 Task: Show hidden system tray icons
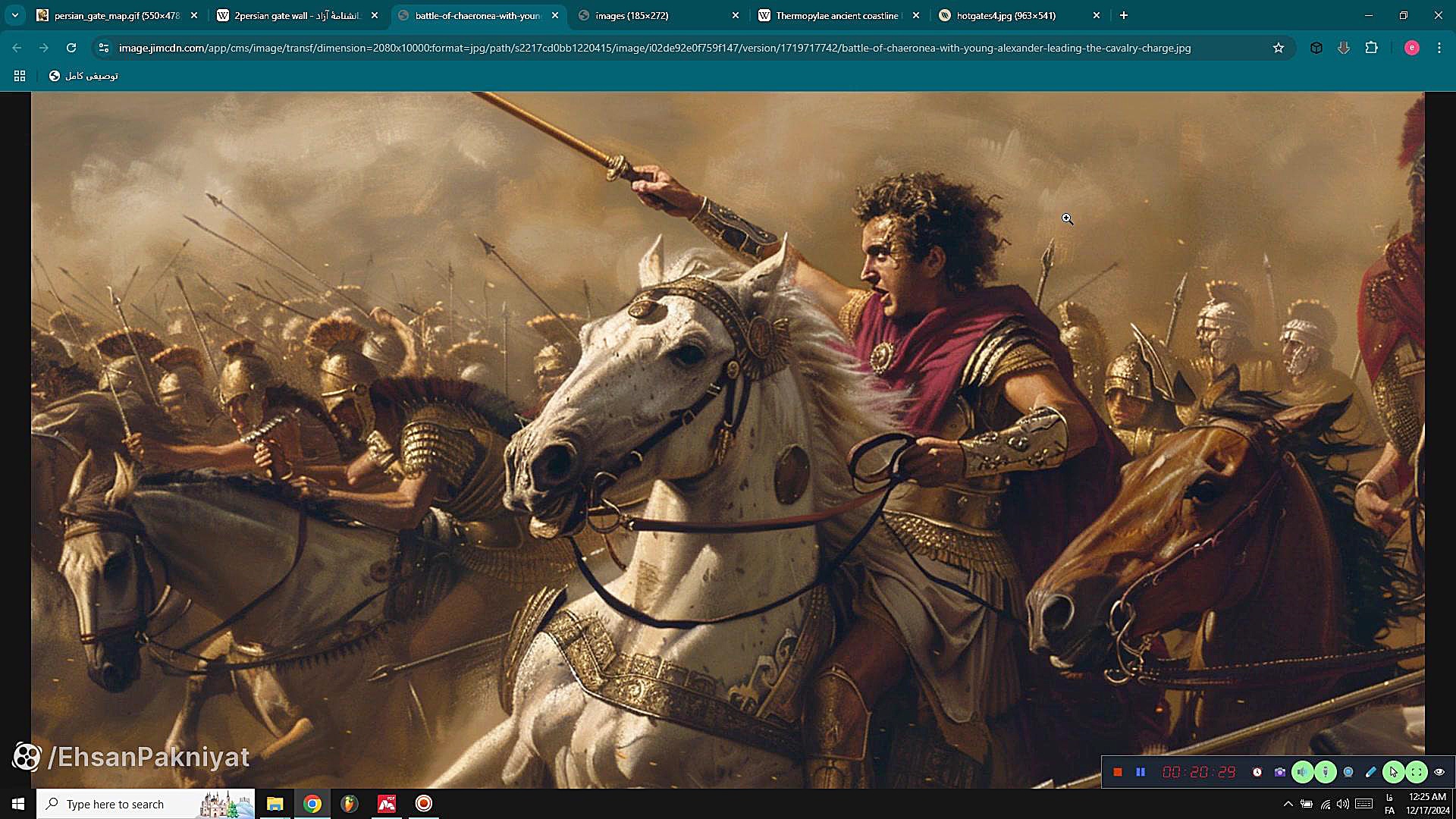coord(1288,804)
